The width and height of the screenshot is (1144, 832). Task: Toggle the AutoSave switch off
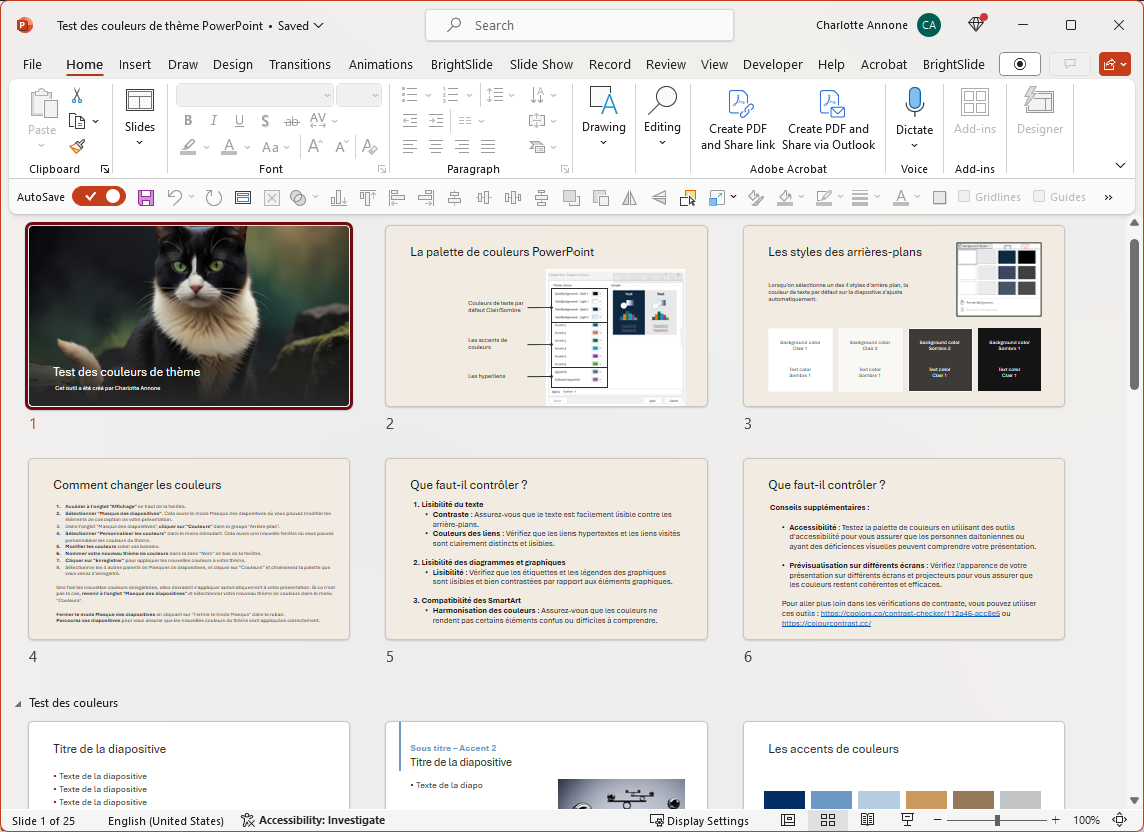click(x=99, y=196)
